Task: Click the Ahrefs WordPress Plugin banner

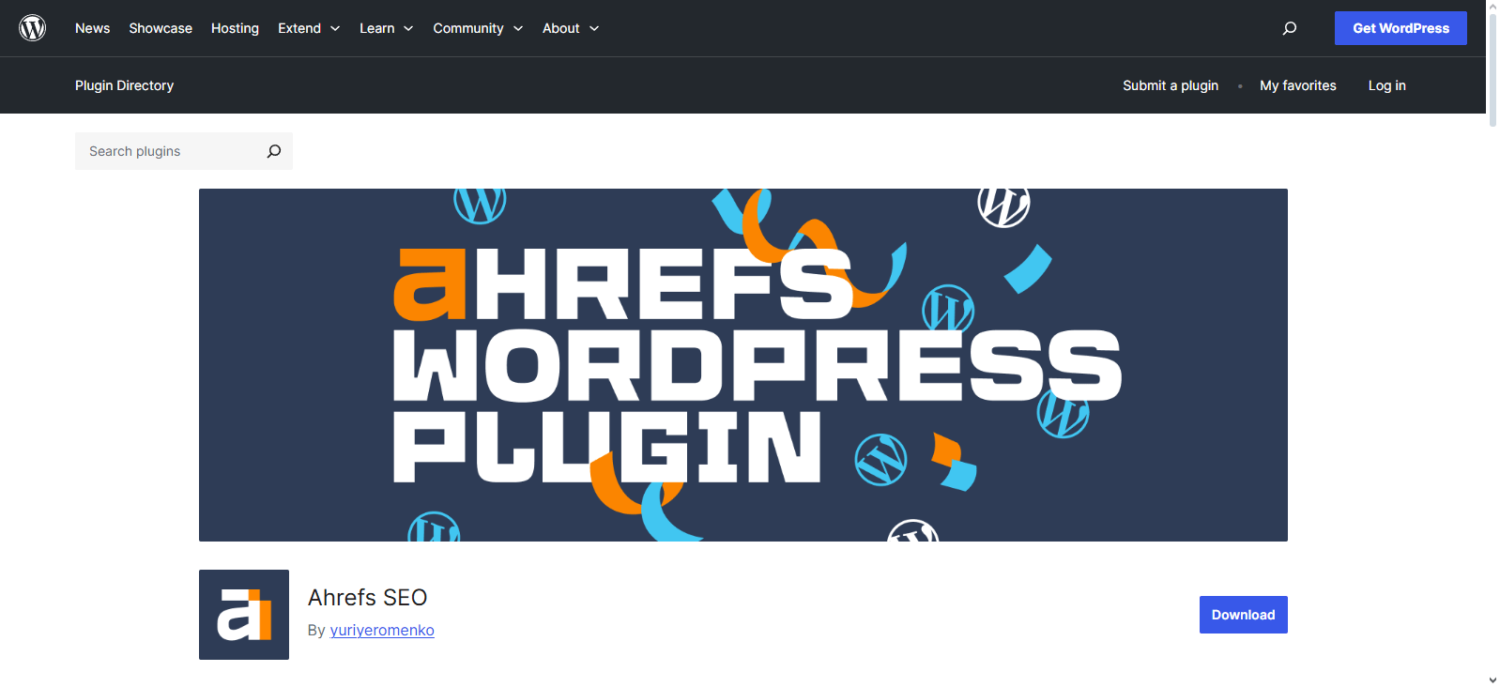Action: [x=743, y=365]
